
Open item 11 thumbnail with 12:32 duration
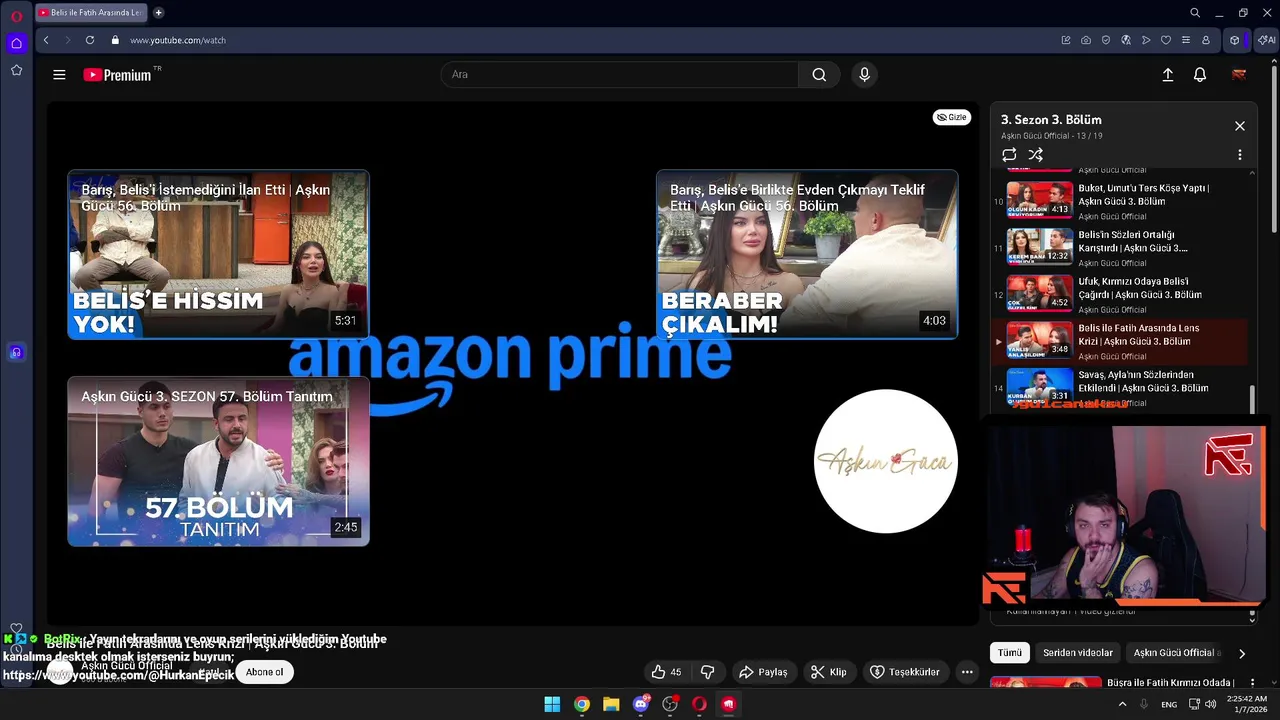click(x=1039, y=247)
